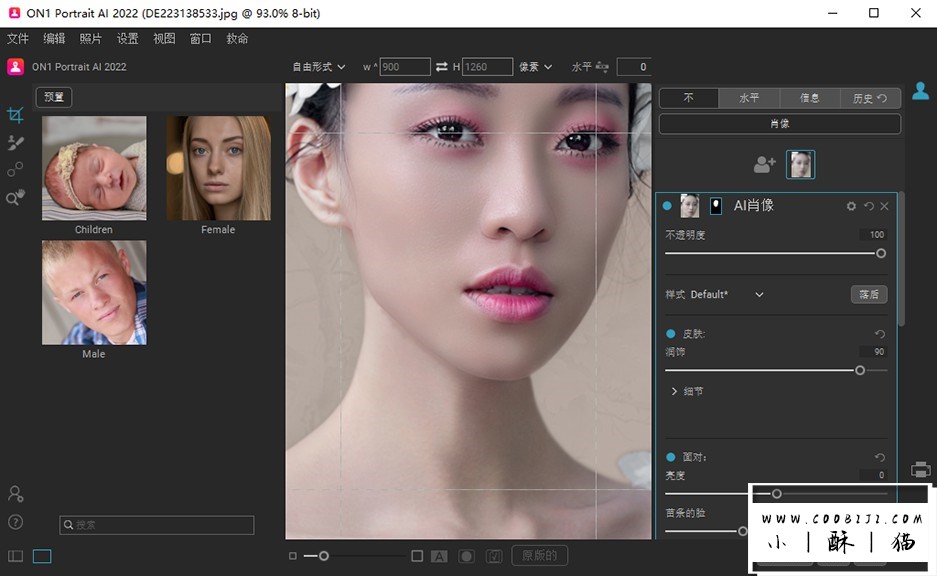
Task: Select the Zoom tool in the toolbar
Action: tap(14, 197)
